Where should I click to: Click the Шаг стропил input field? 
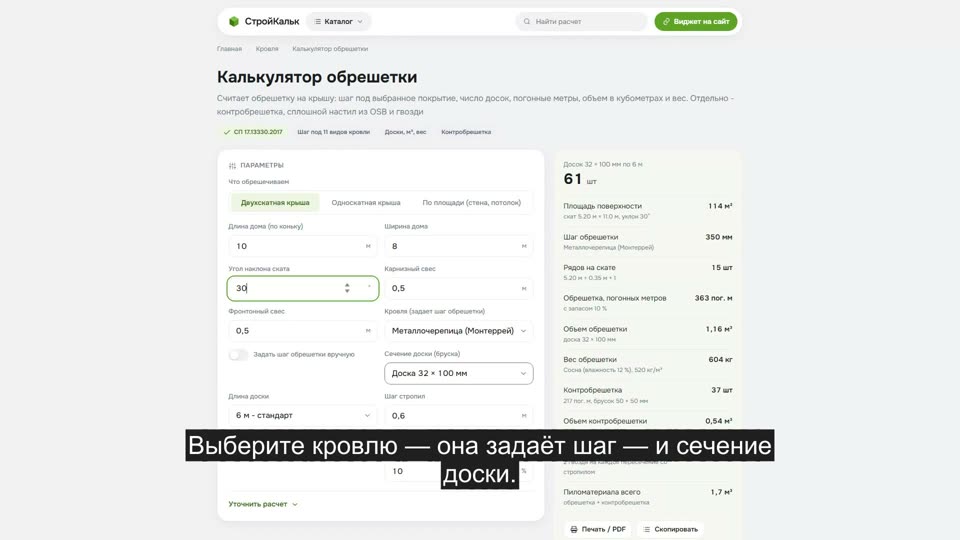pyautogui.click(x=459, y=416)
